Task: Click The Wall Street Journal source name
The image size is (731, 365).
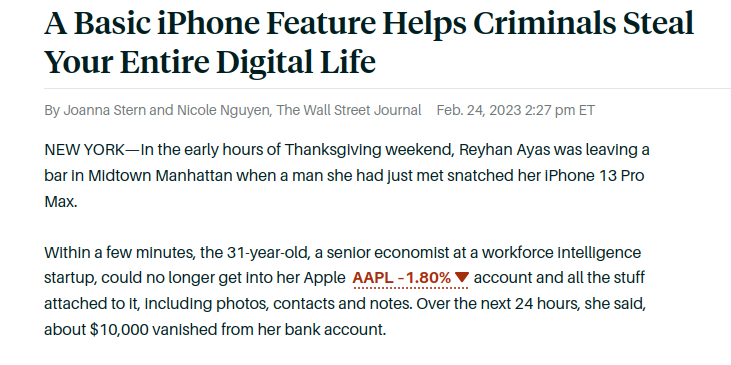Action: (349, 110)
